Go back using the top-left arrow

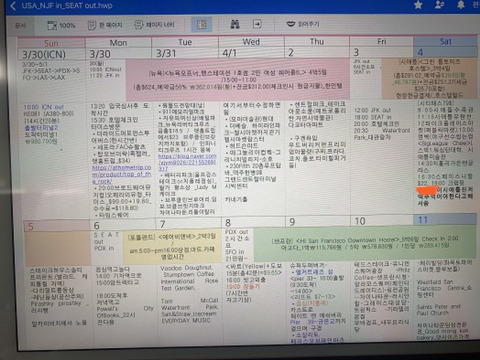(x=13, y=6)
